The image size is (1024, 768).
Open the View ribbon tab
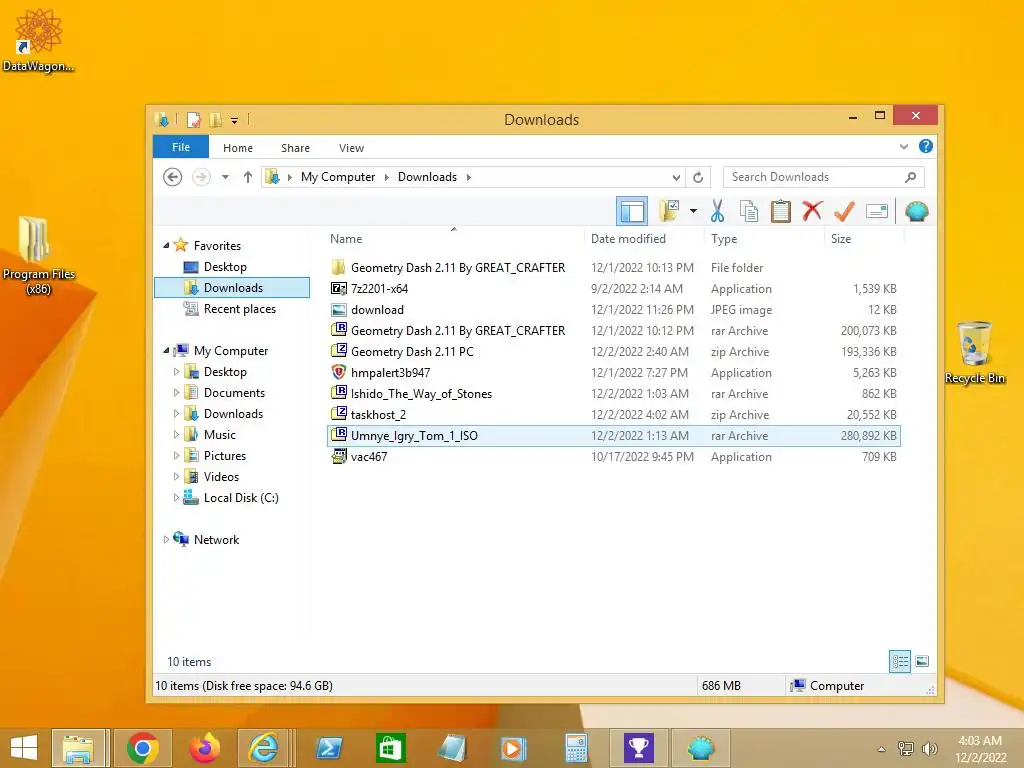pyautogui.click(x=351, y=148)
